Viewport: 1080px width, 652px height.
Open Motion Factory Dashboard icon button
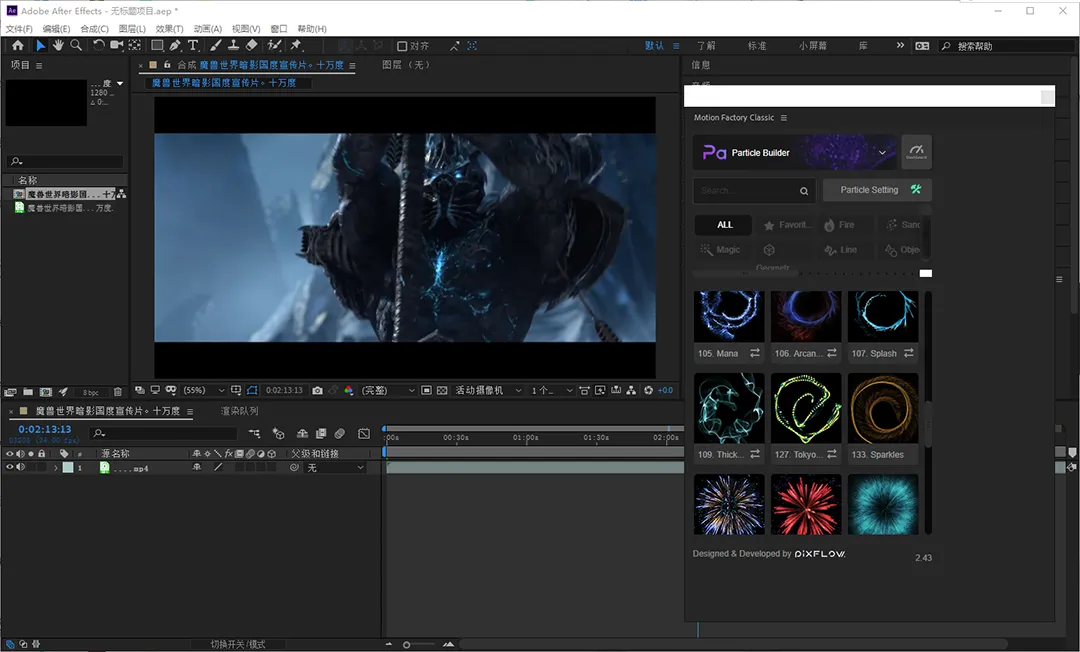coord(916,152)
